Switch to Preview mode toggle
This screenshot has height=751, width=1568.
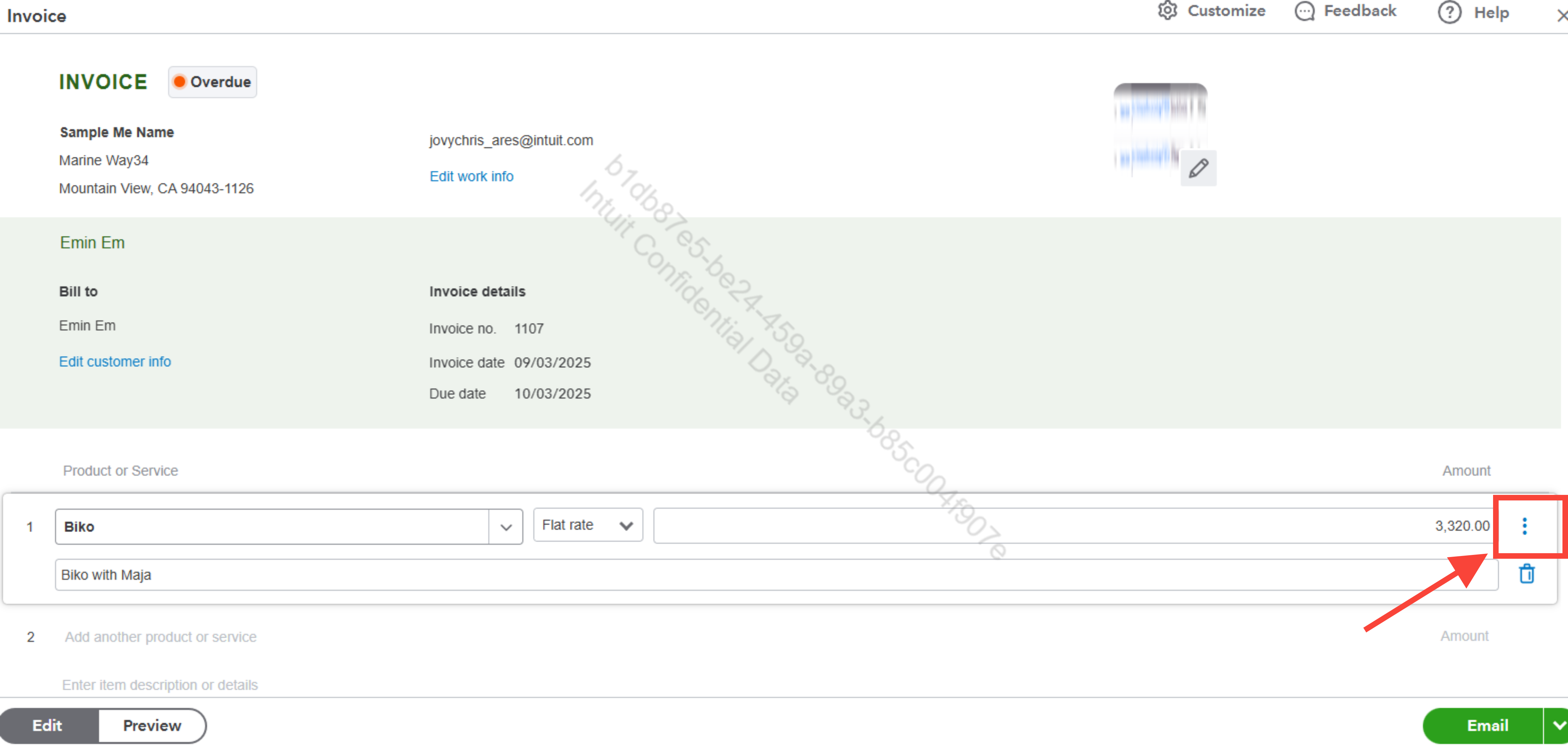pyautogui.click(x=152, y=725)
